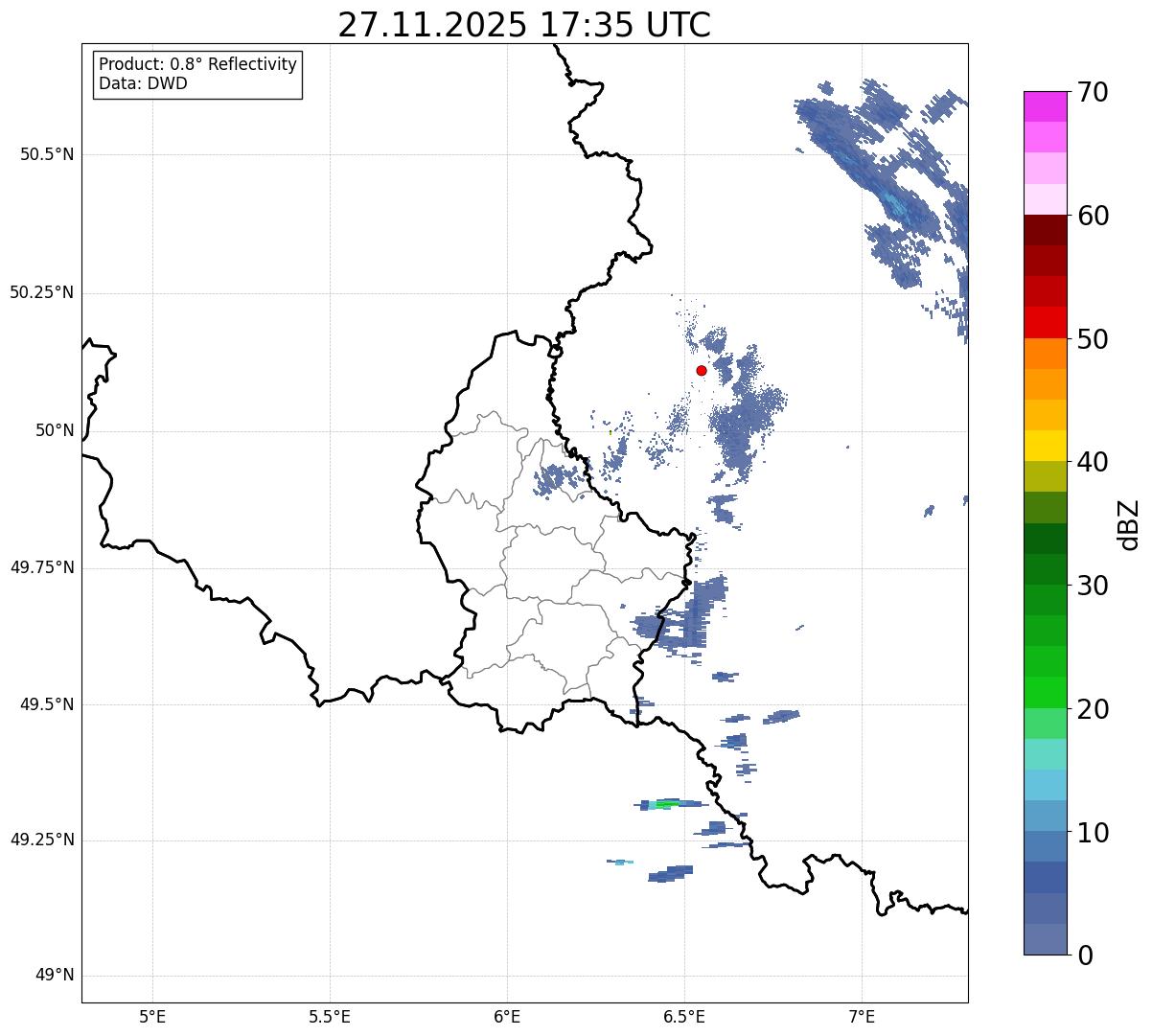Pick the darkest green colorbar segment

[x=1046, y=539]
